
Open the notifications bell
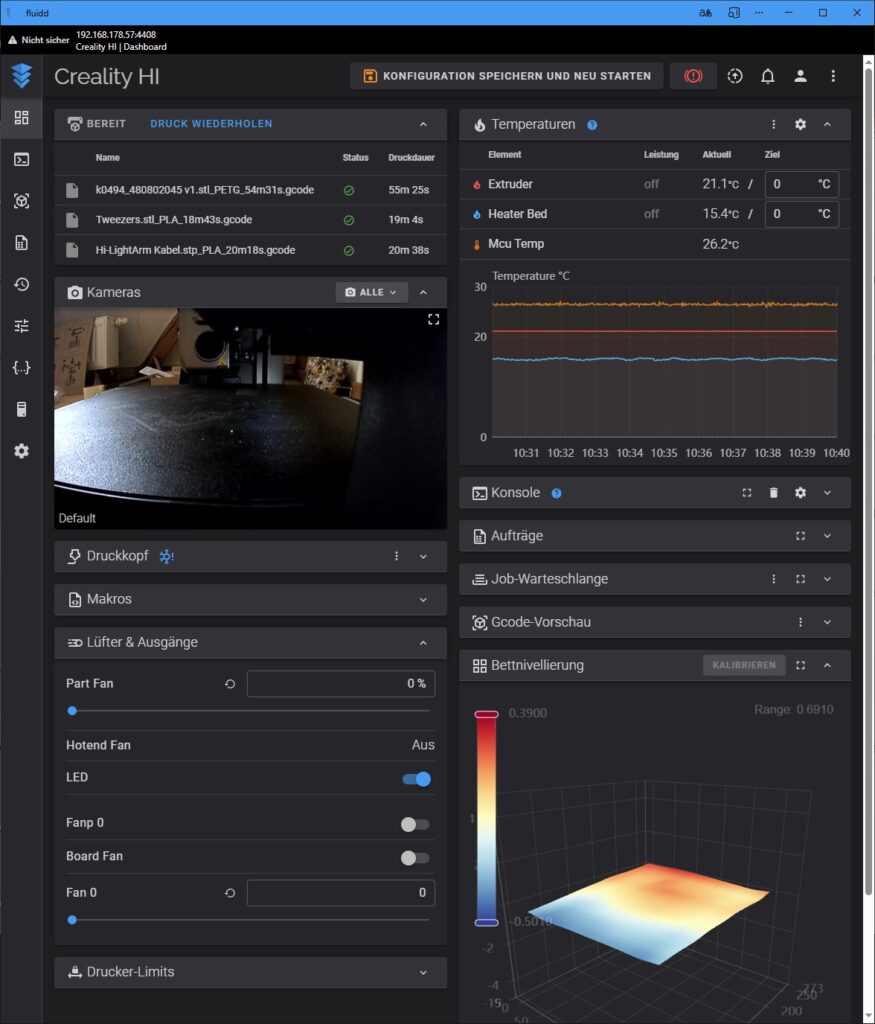pos(768,76)
